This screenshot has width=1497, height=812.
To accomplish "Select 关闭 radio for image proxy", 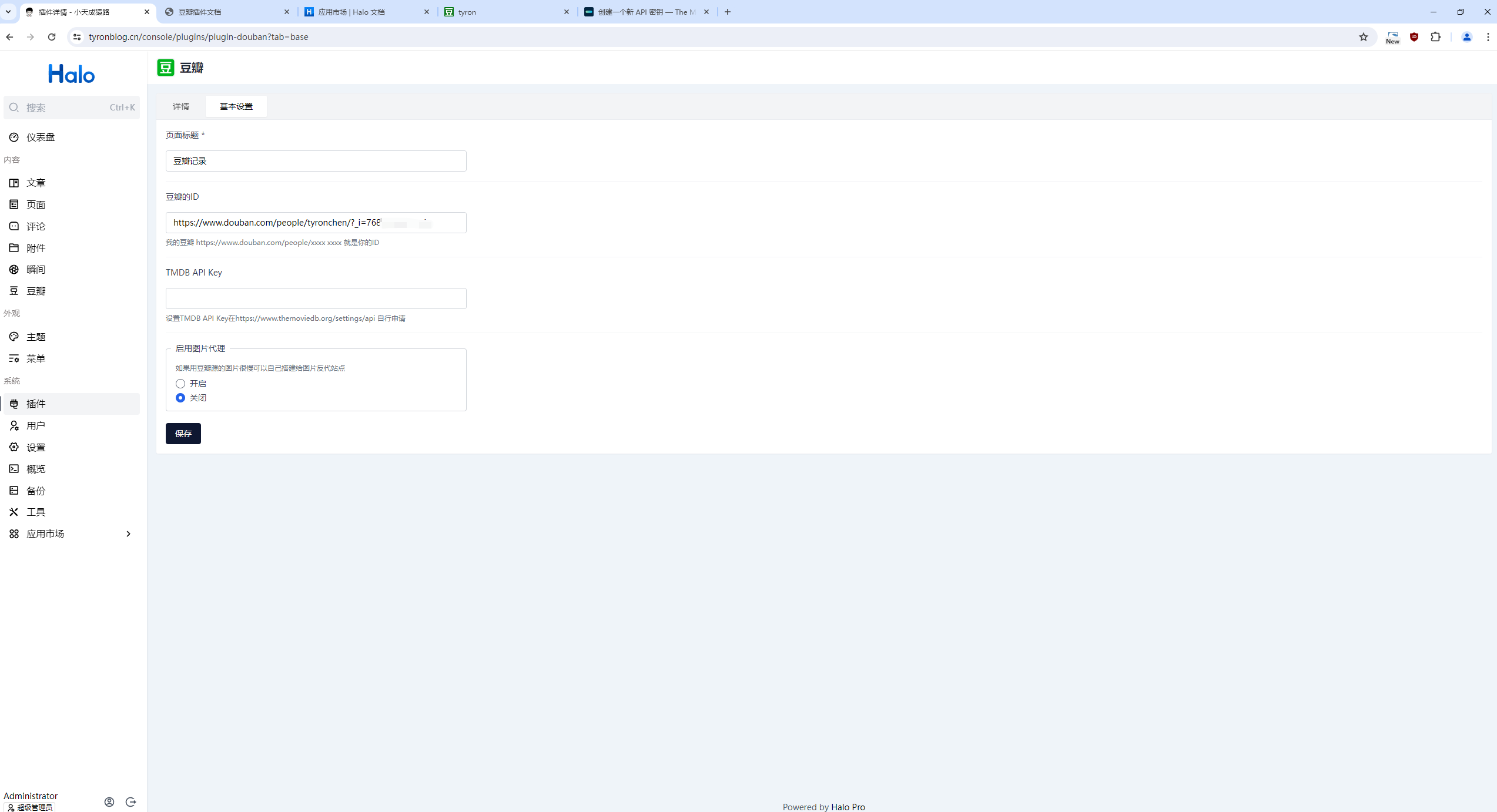I will [180, 398].
